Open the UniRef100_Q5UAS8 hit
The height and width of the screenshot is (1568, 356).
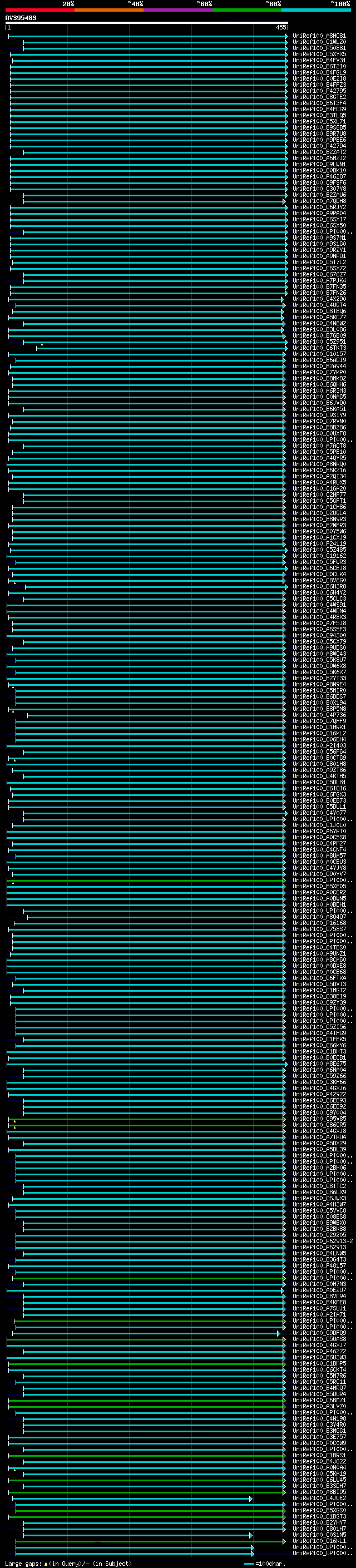[319, 1339]
